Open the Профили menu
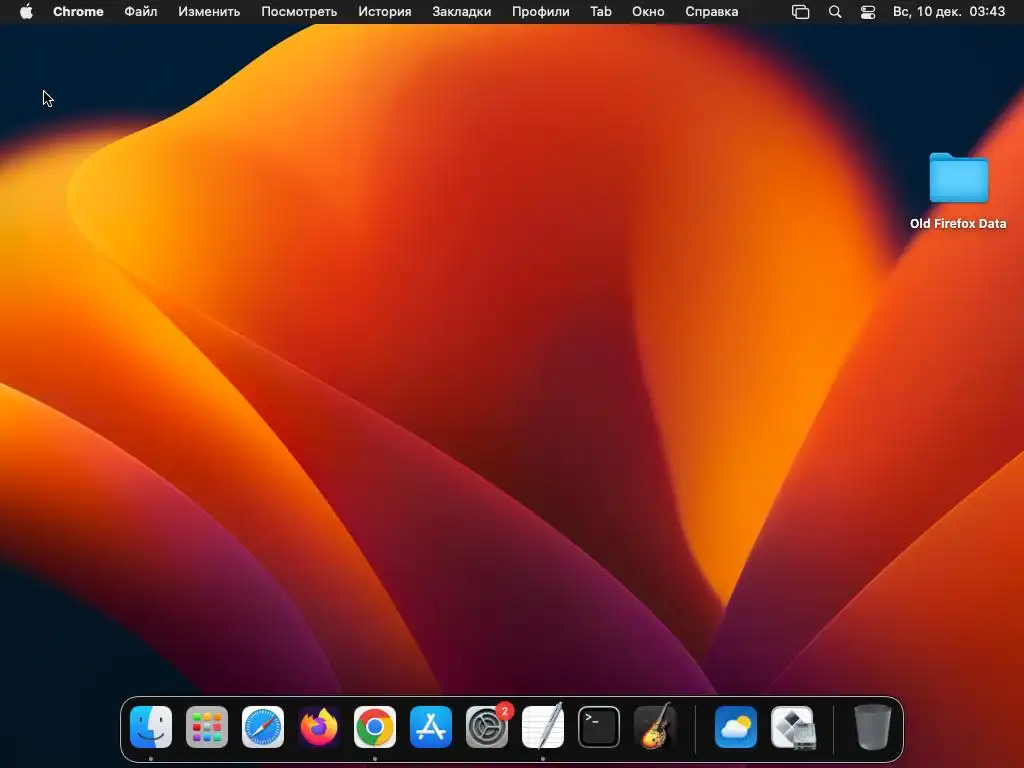The image size is (1024, 768). (541, 12)
